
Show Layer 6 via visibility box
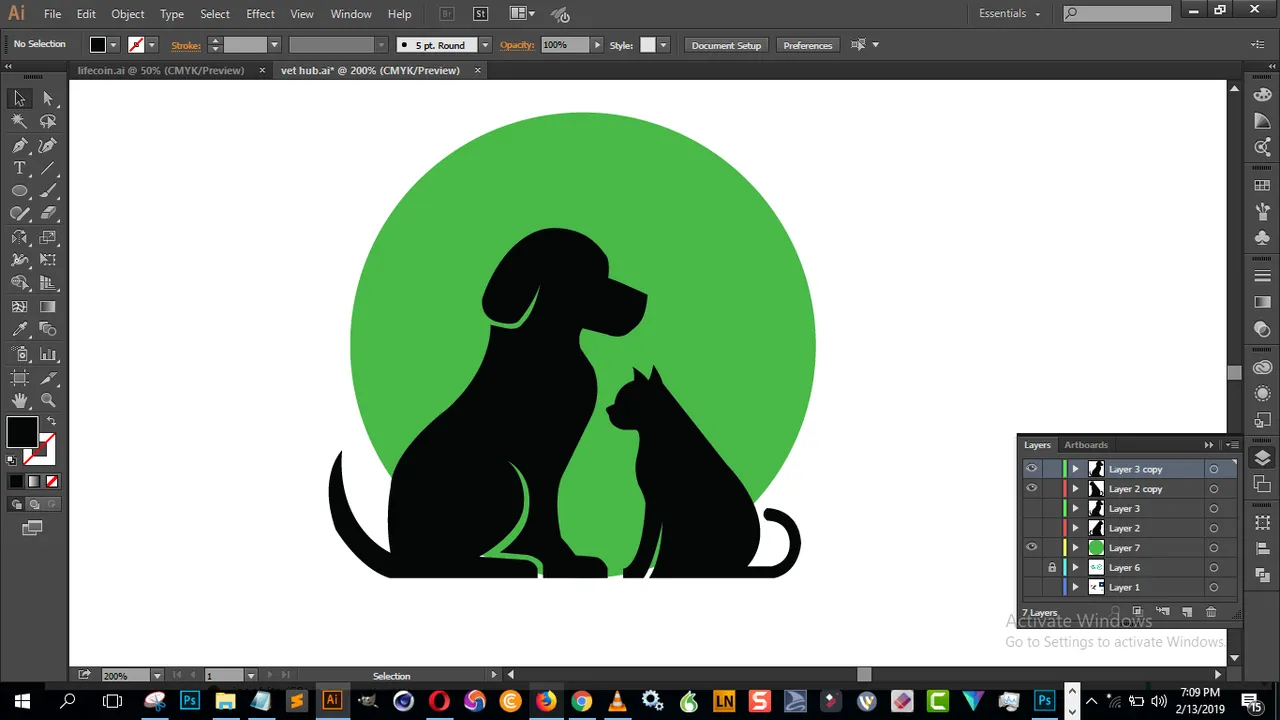[1031, 568]
